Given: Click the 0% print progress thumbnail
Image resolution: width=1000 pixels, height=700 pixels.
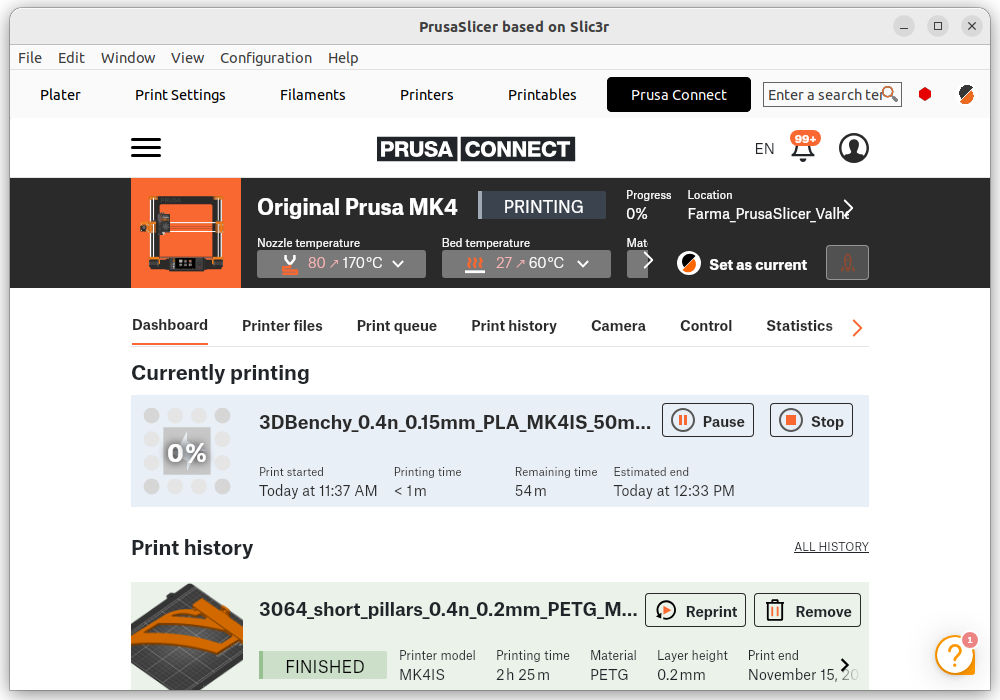Looking at the screenshot, I should pyautogui.click(x=187, y=451).
